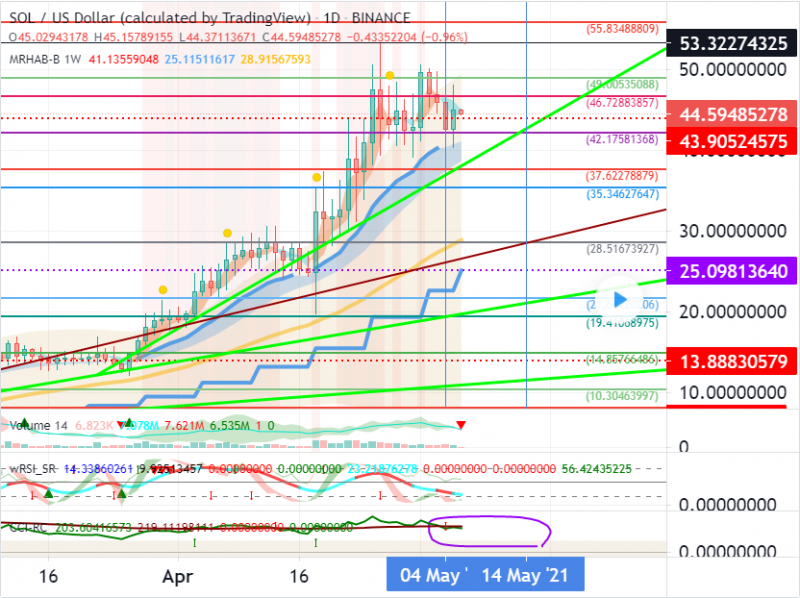Select the 55.83488809 horizontal level label

(621, 29)
